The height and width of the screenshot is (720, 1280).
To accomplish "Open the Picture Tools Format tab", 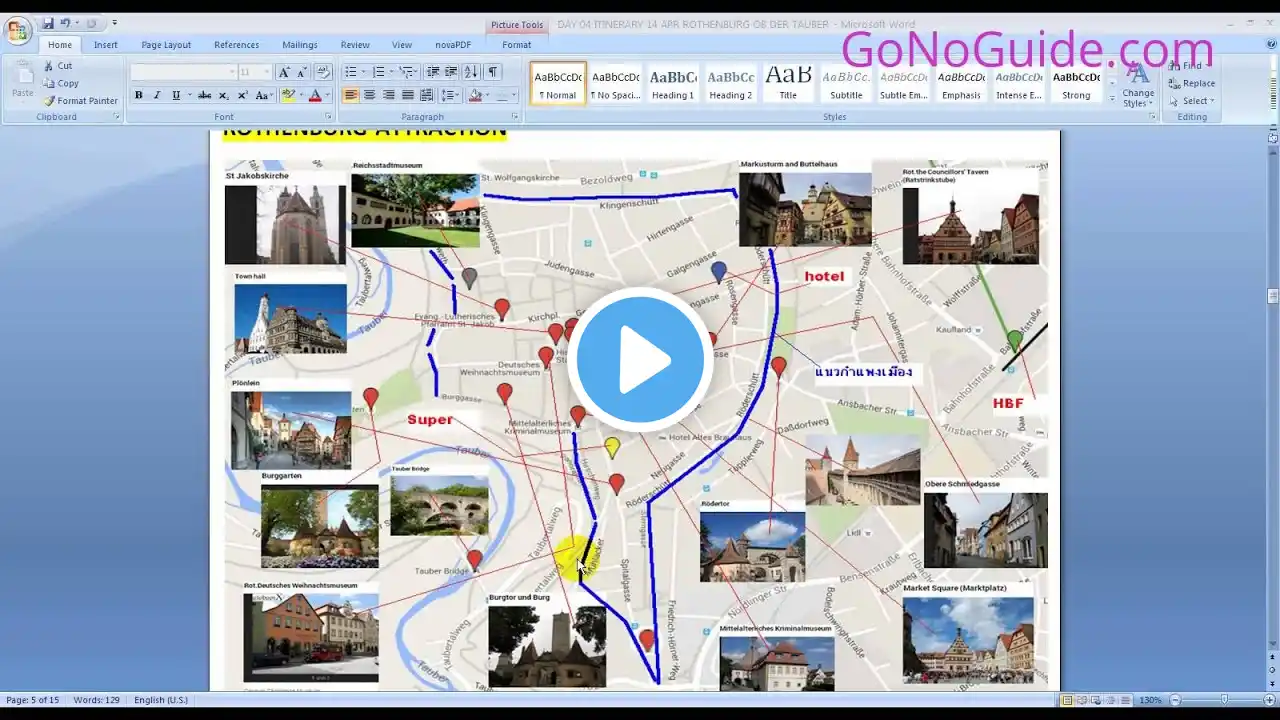I will [x=516, y=45].
